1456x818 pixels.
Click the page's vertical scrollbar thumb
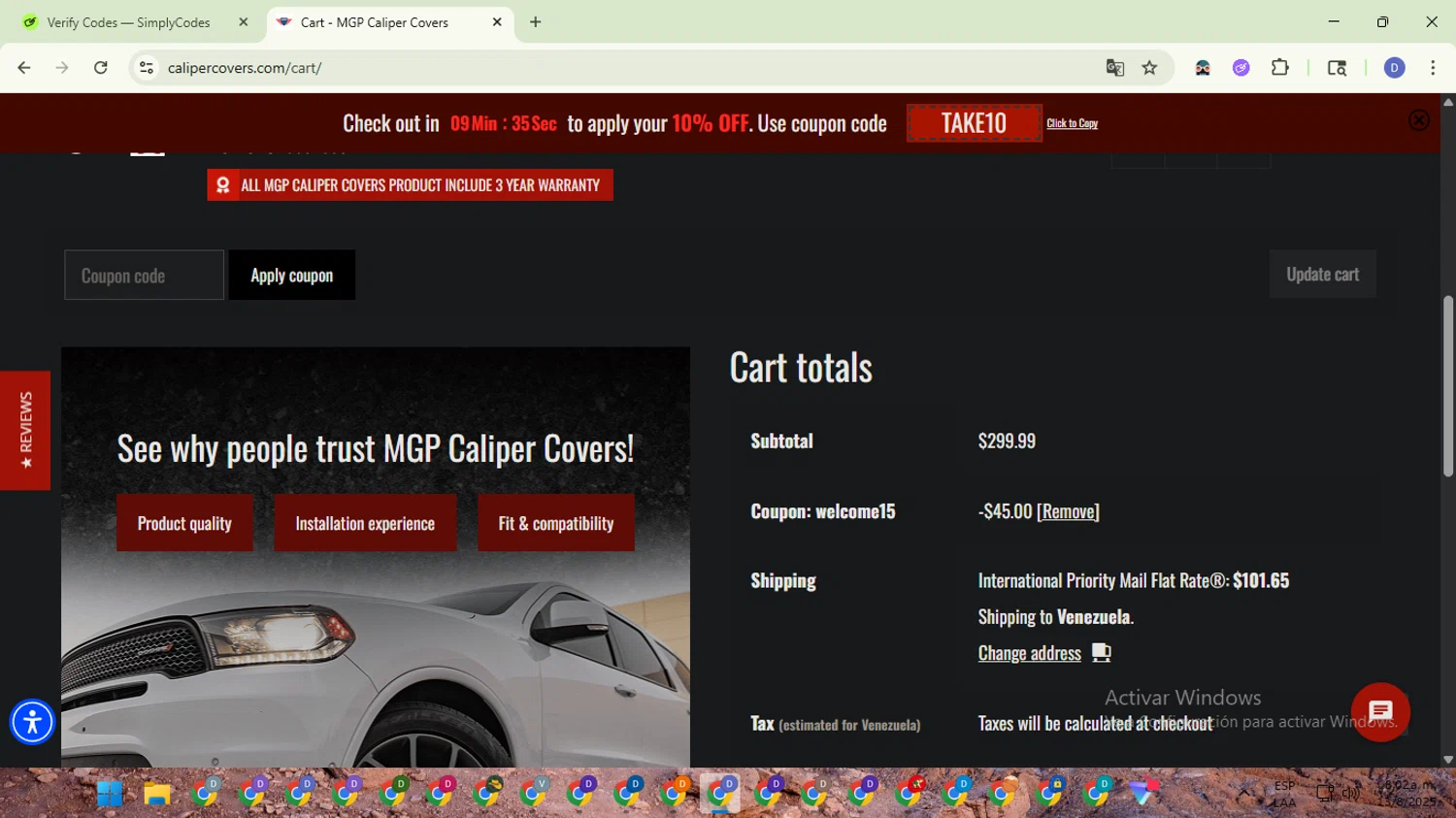coord(1448,386)
